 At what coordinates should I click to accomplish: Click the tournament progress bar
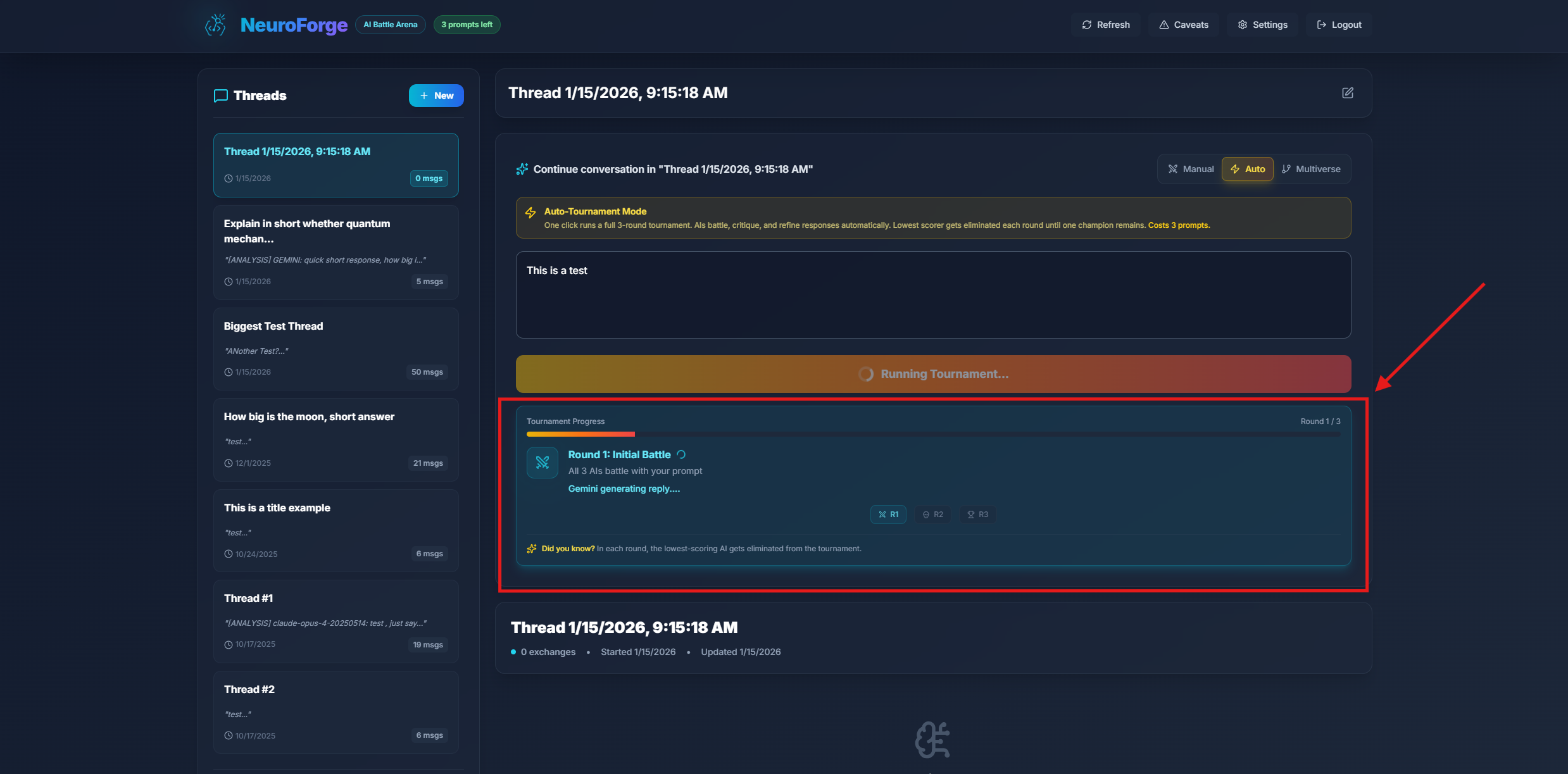[x=933, y=434]
